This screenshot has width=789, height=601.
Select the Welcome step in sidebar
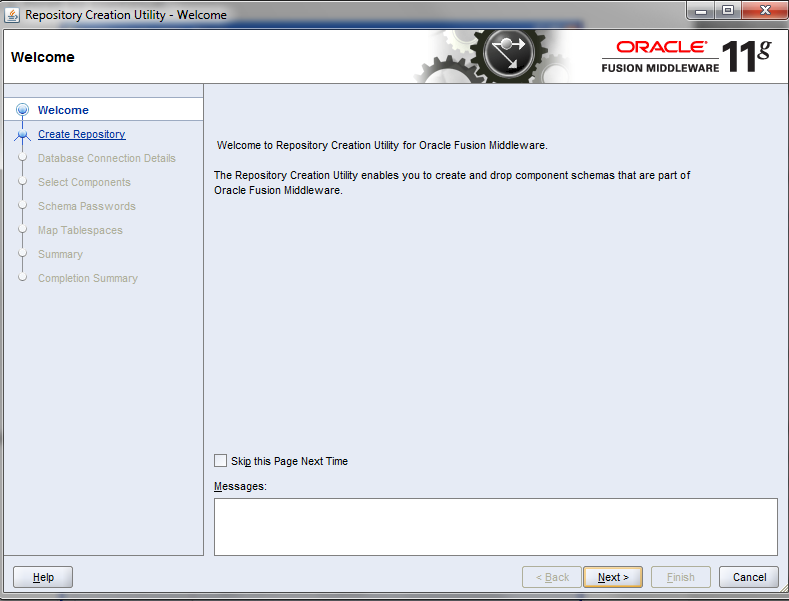63,110
